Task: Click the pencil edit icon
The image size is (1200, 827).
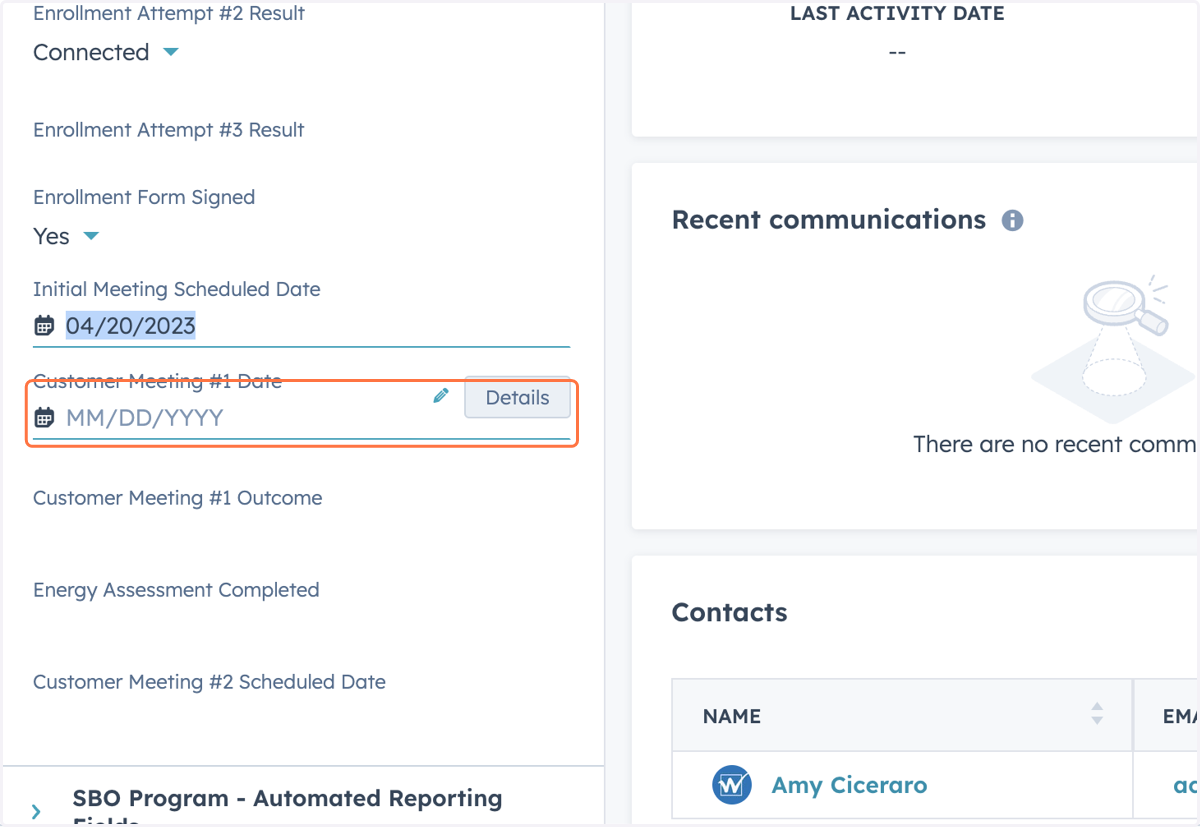Action: [x=441, y=396]
